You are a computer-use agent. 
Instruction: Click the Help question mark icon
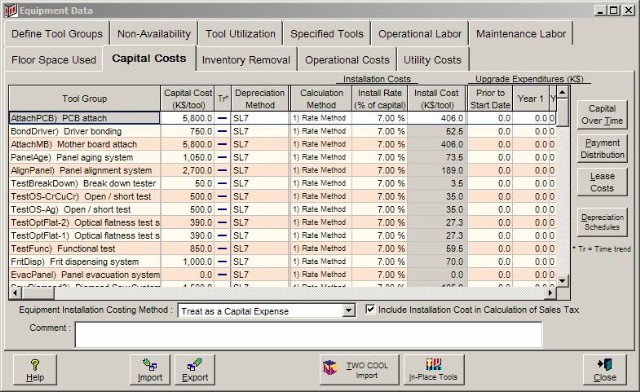pyautogui.click(x=35, y=365)
